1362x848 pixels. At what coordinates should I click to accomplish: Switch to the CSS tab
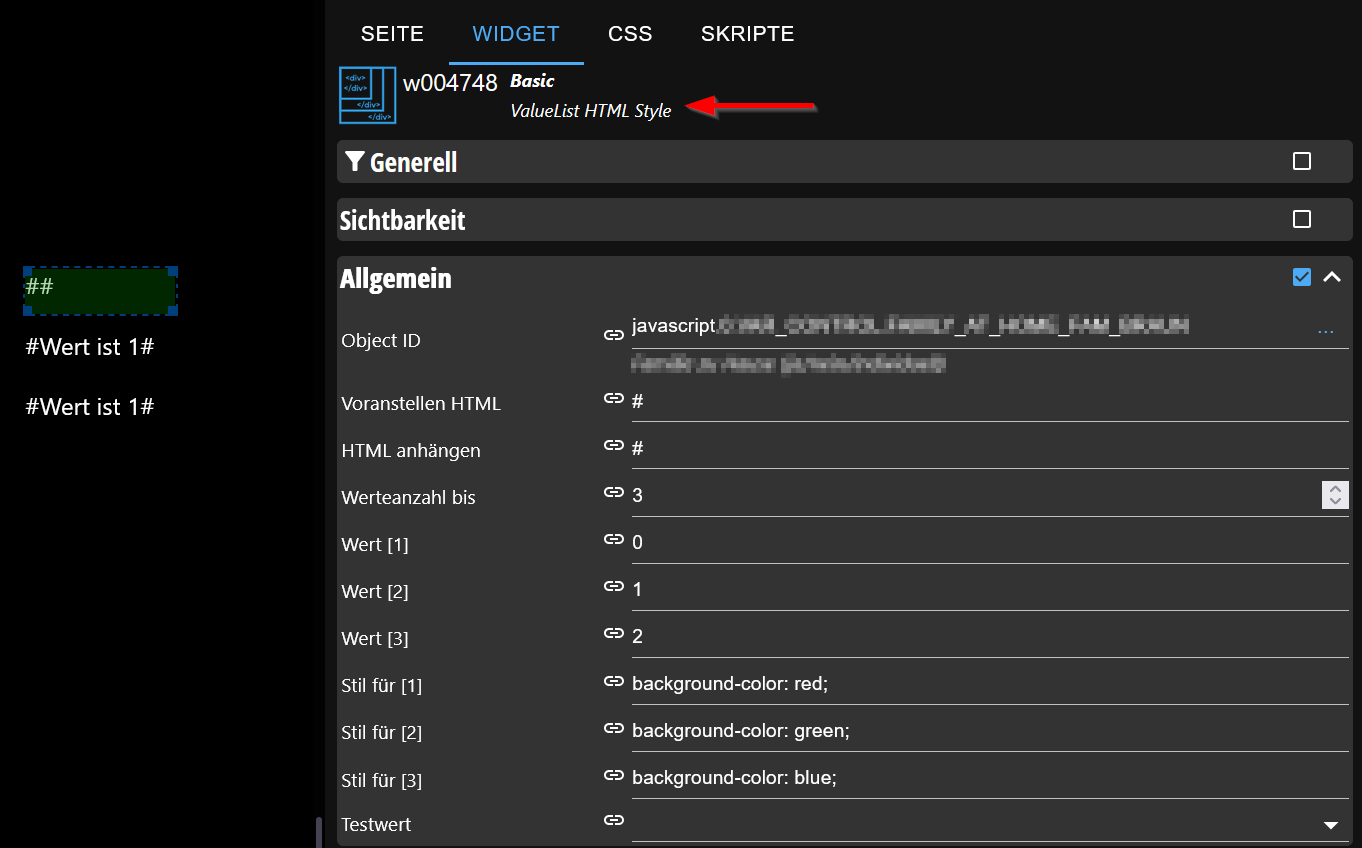coord(630,34)
